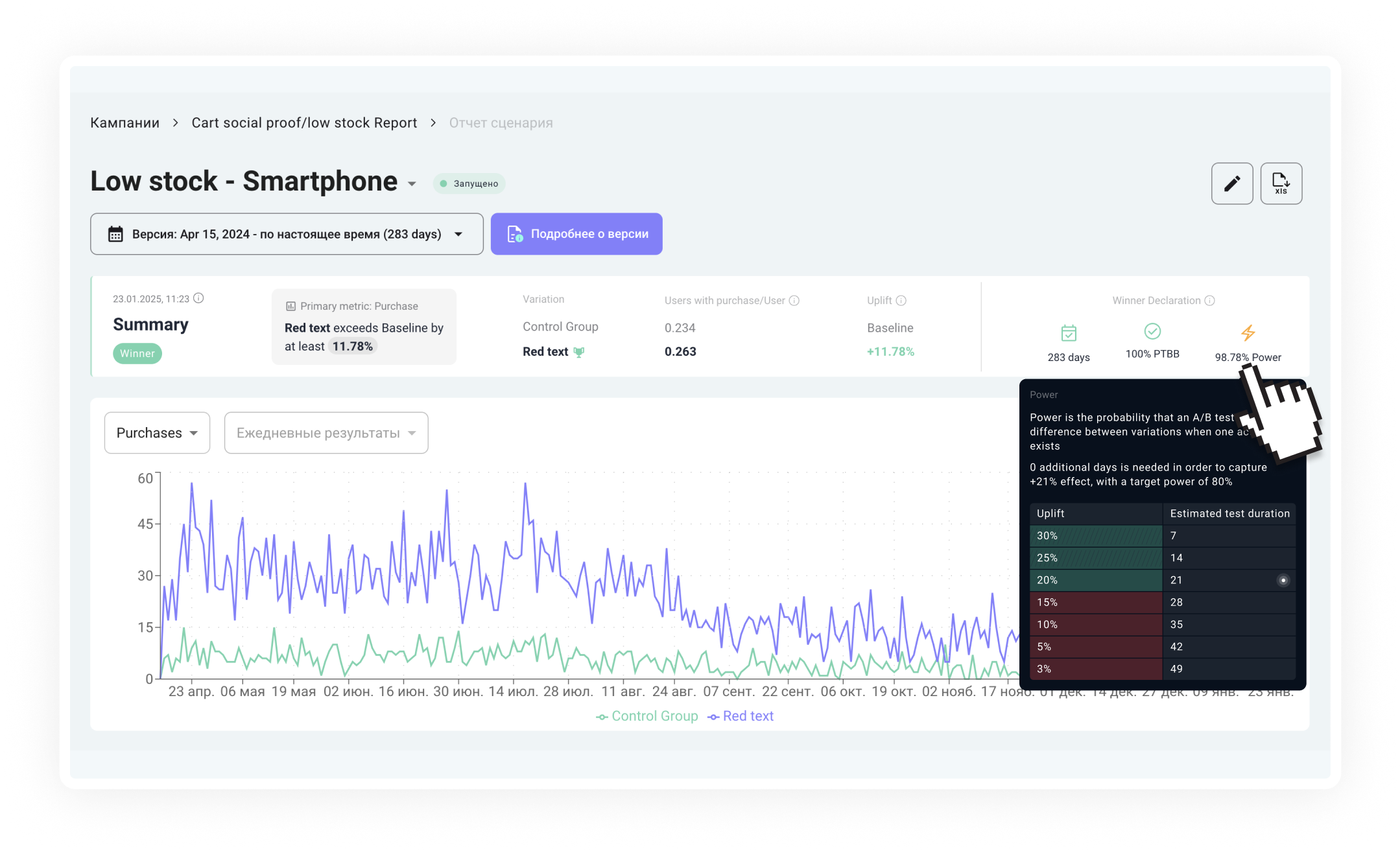The width and height of the screenshot is (1400, 851).
Task: Click the green checkmark PTBB icon
Action: click(x=1152, y=332)
